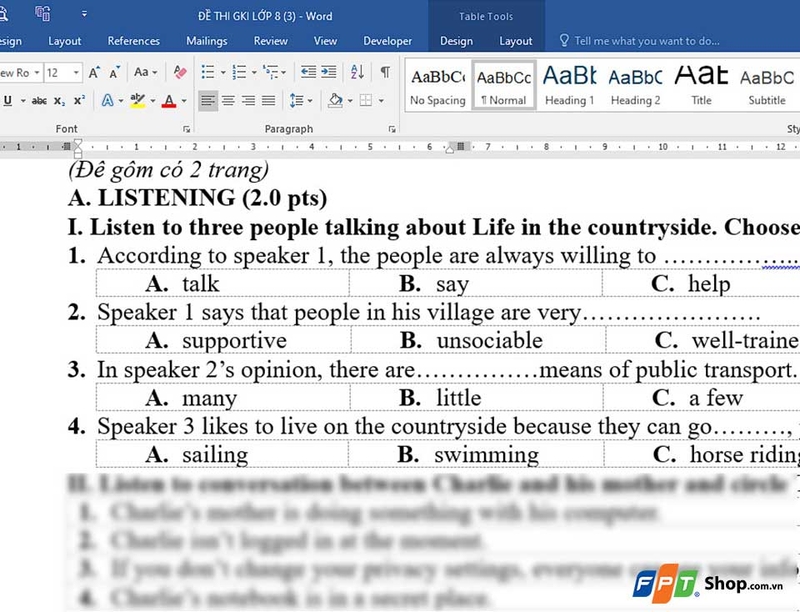
Task: Toggle underline formatting
Action: 8,100
